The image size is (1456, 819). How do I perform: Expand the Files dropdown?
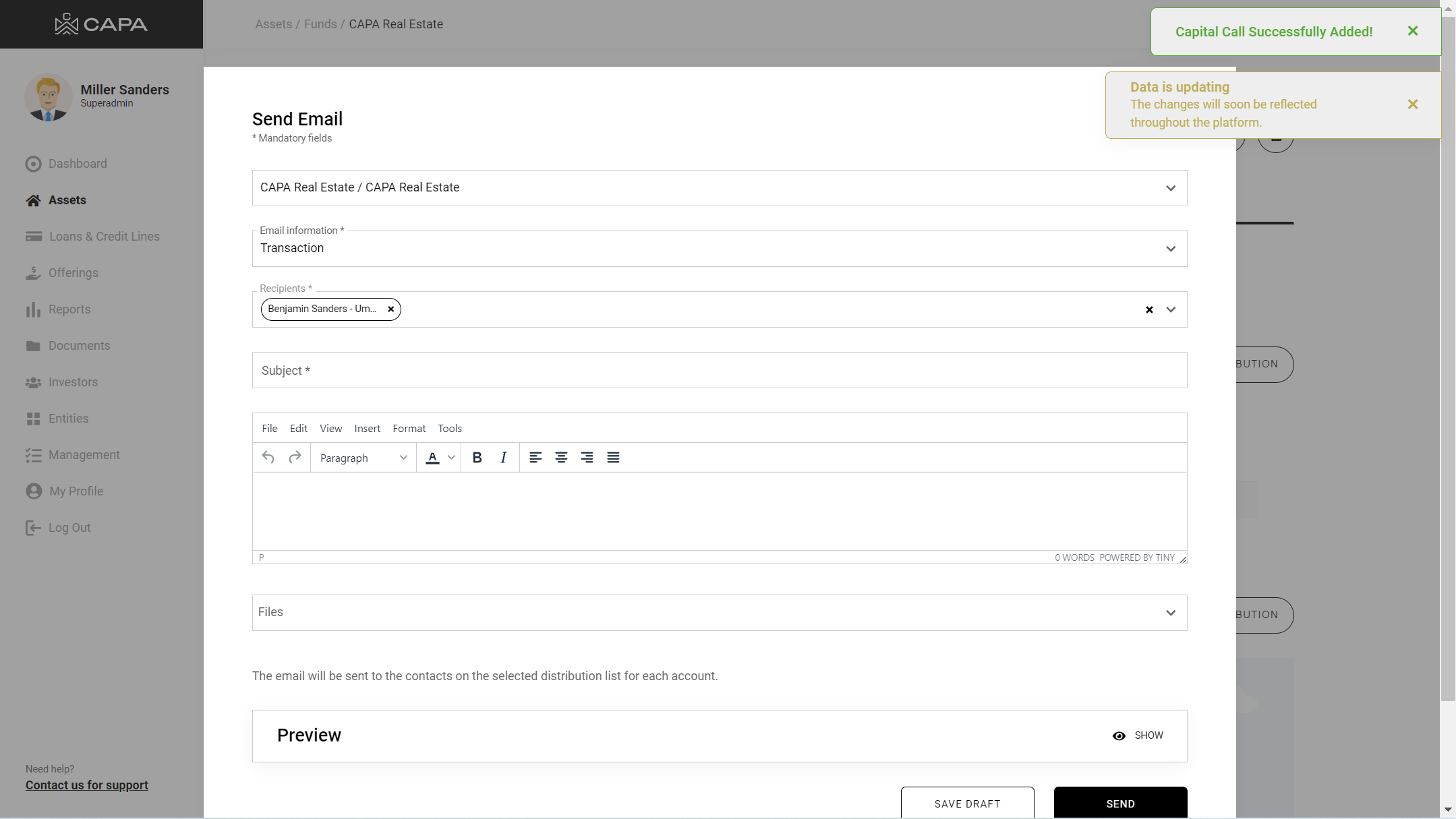[x=1170, y=613]
